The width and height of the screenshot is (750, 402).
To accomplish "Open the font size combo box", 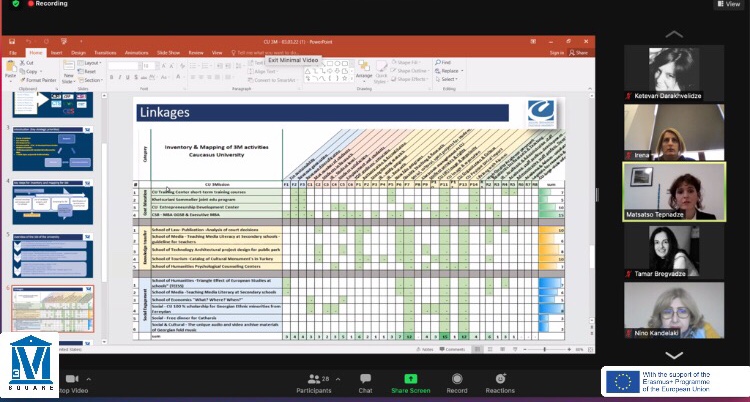I will point(149,66).
